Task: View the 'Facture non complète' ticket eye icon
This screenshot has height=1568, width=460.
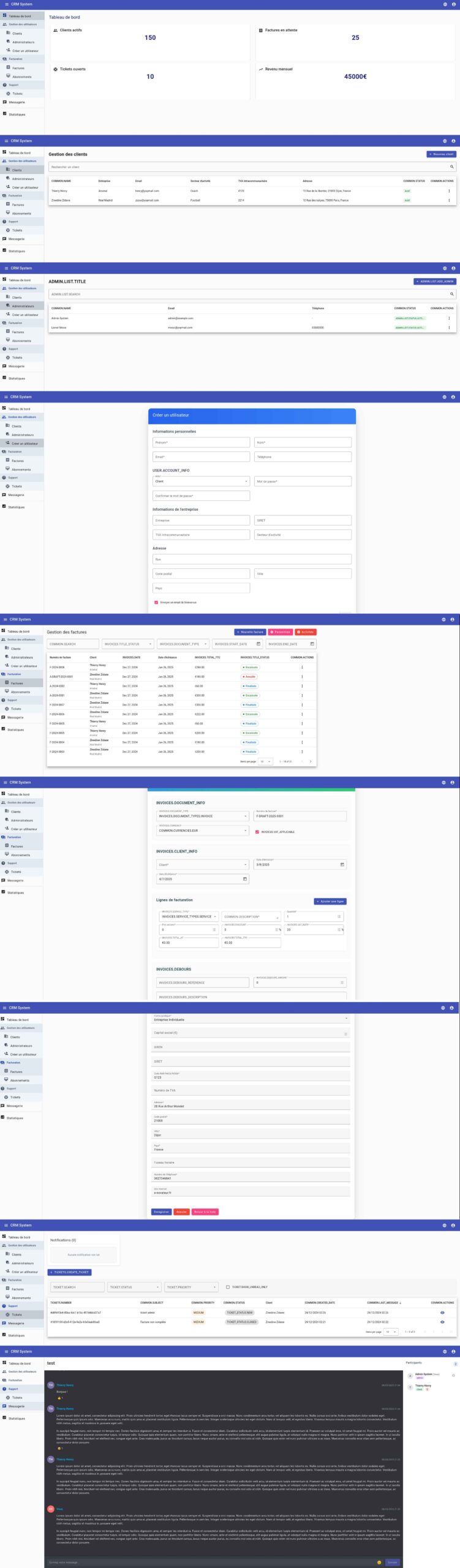Action: point(442,1322)
